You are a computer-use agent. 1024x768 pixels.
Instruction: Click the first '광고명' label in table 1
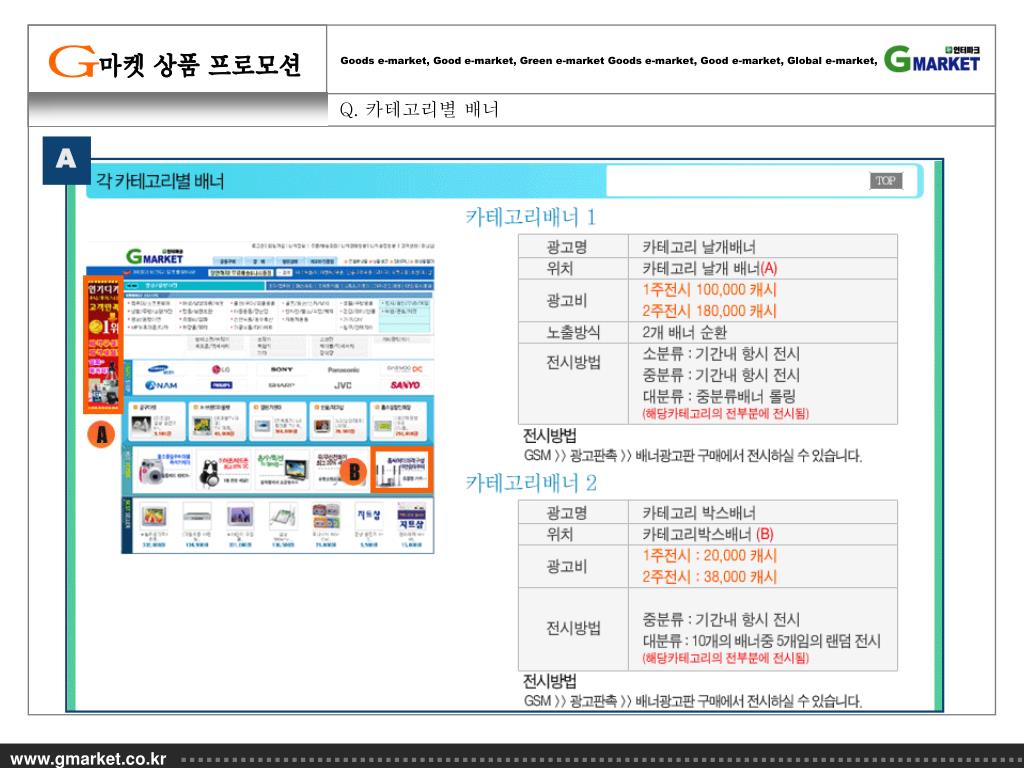click(x=566, y=247)
